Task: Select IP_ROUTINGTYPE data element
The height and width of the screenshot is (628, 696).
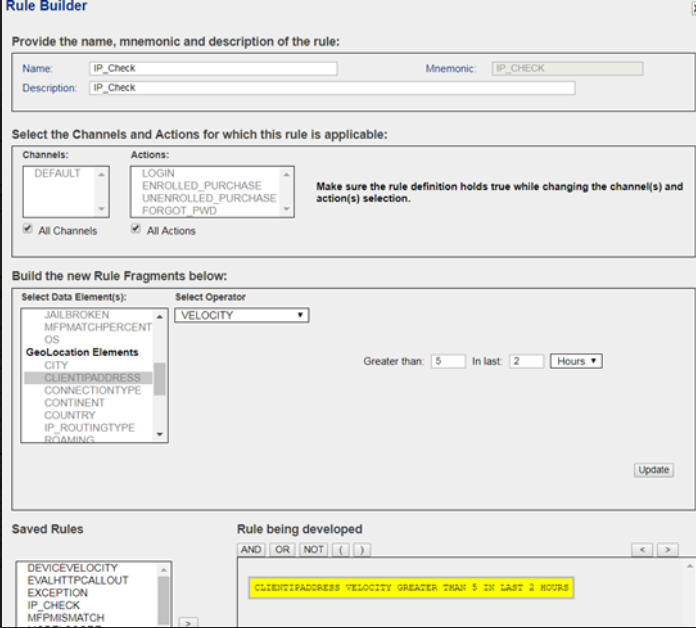Action: (x=89, y=427)
